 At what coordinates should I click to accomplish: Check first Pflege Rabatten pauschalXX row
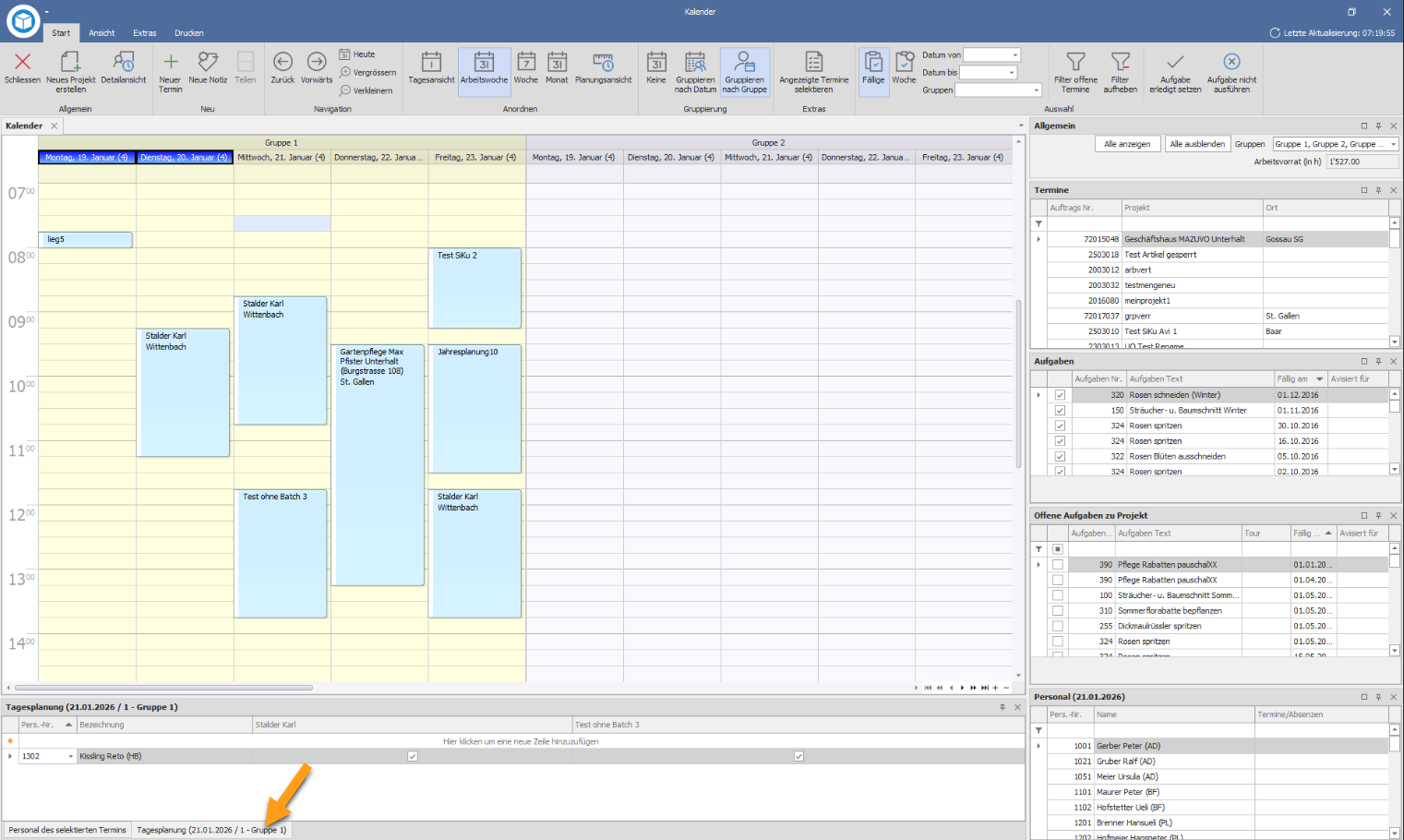point(1058,565)
